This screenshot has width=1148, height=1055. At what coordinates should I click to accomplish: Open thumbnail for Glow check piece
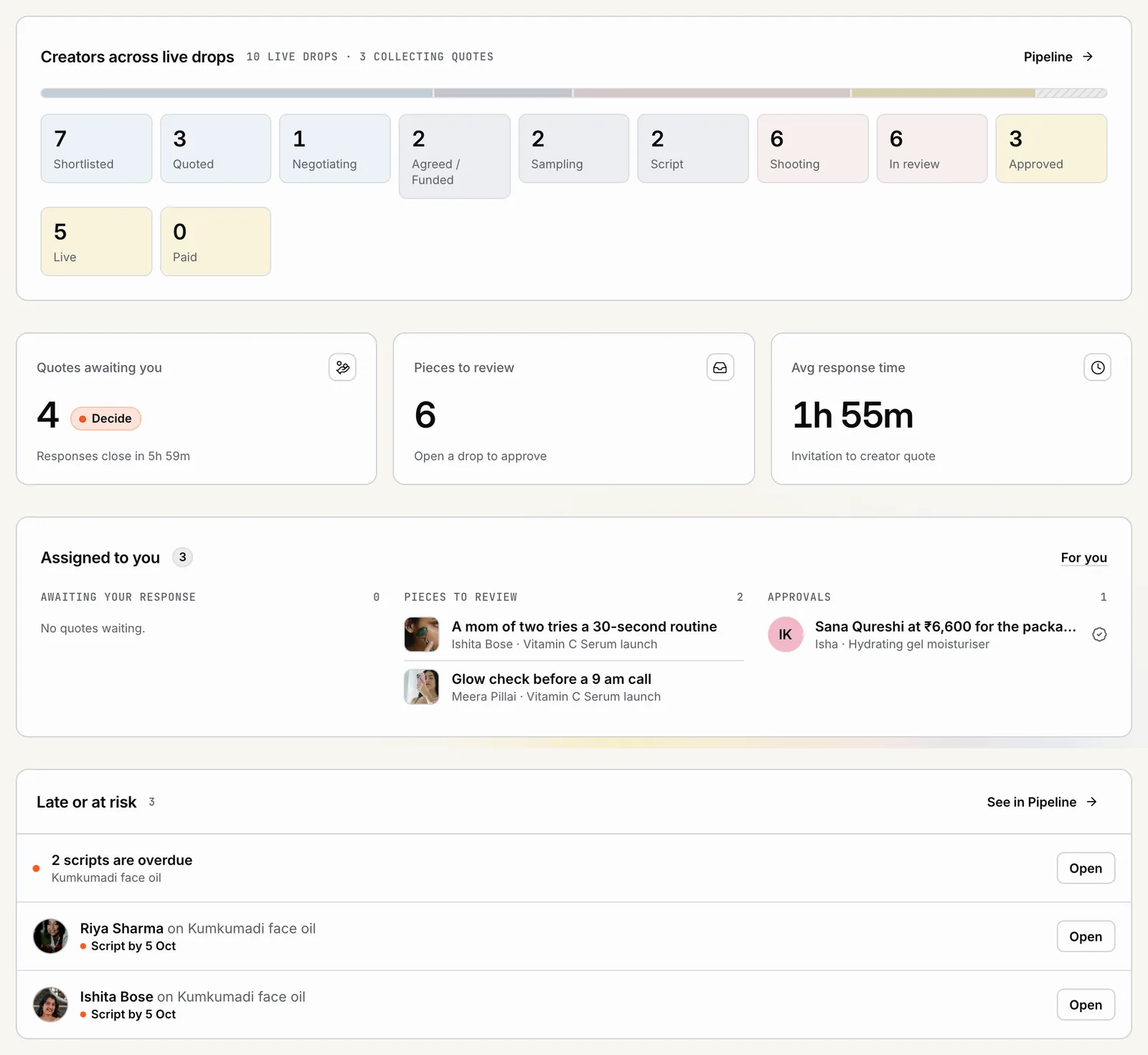click(x=421, y=687)
